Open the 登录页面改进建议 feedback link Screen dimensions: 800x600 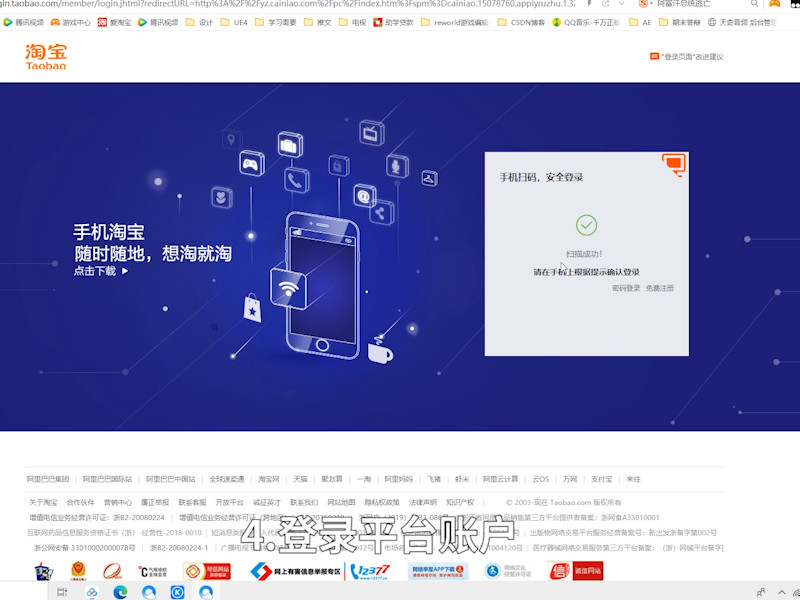pos(687,57)
